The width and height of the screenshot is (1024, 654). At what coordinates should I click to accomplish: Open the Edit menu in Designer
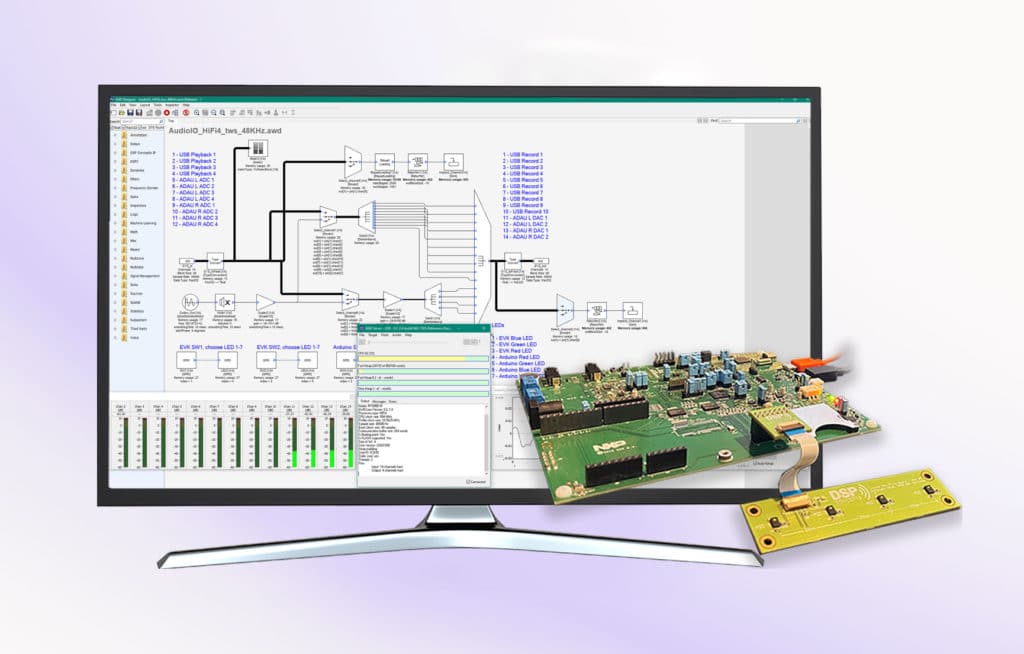[x=122, y=105]
